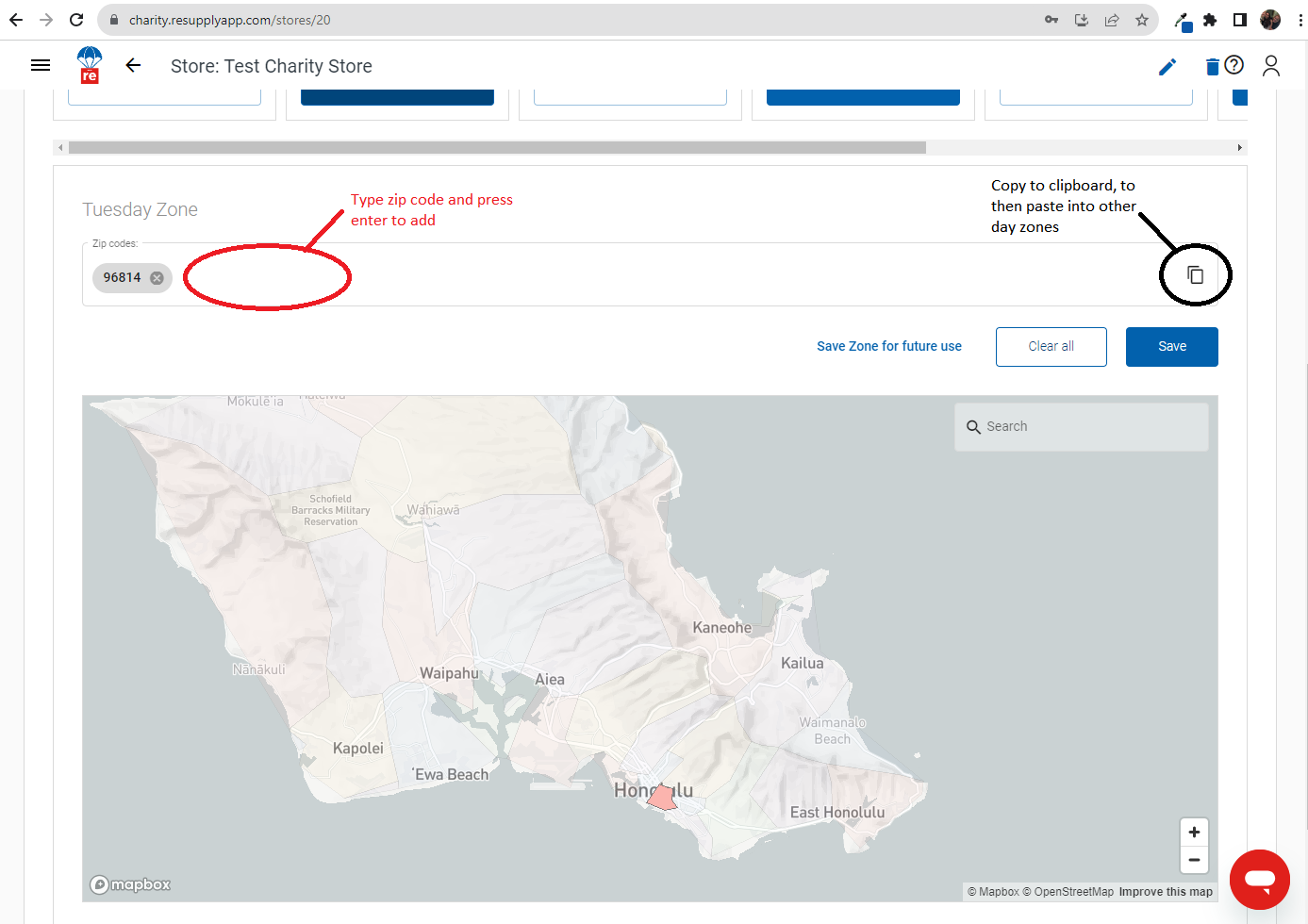The width and height of the screenshot is (1308, 924).
Task: Click Improve this map link
Action: pyautogui.click(x=1166, y=892)
